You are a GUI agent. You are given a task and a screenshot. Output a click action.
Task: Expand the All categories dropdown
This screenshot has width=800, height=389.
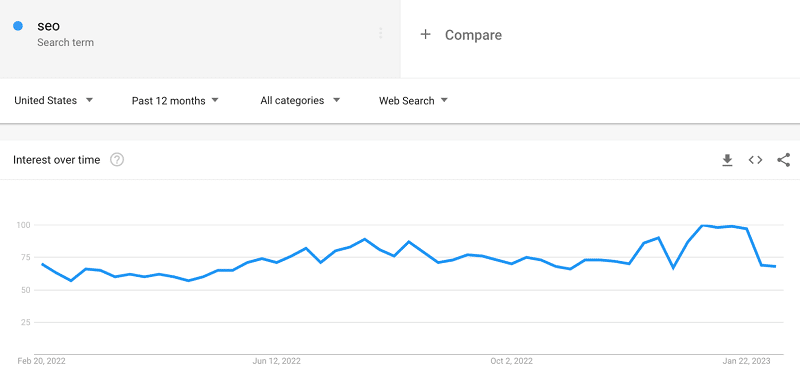(x=300, y=101)
